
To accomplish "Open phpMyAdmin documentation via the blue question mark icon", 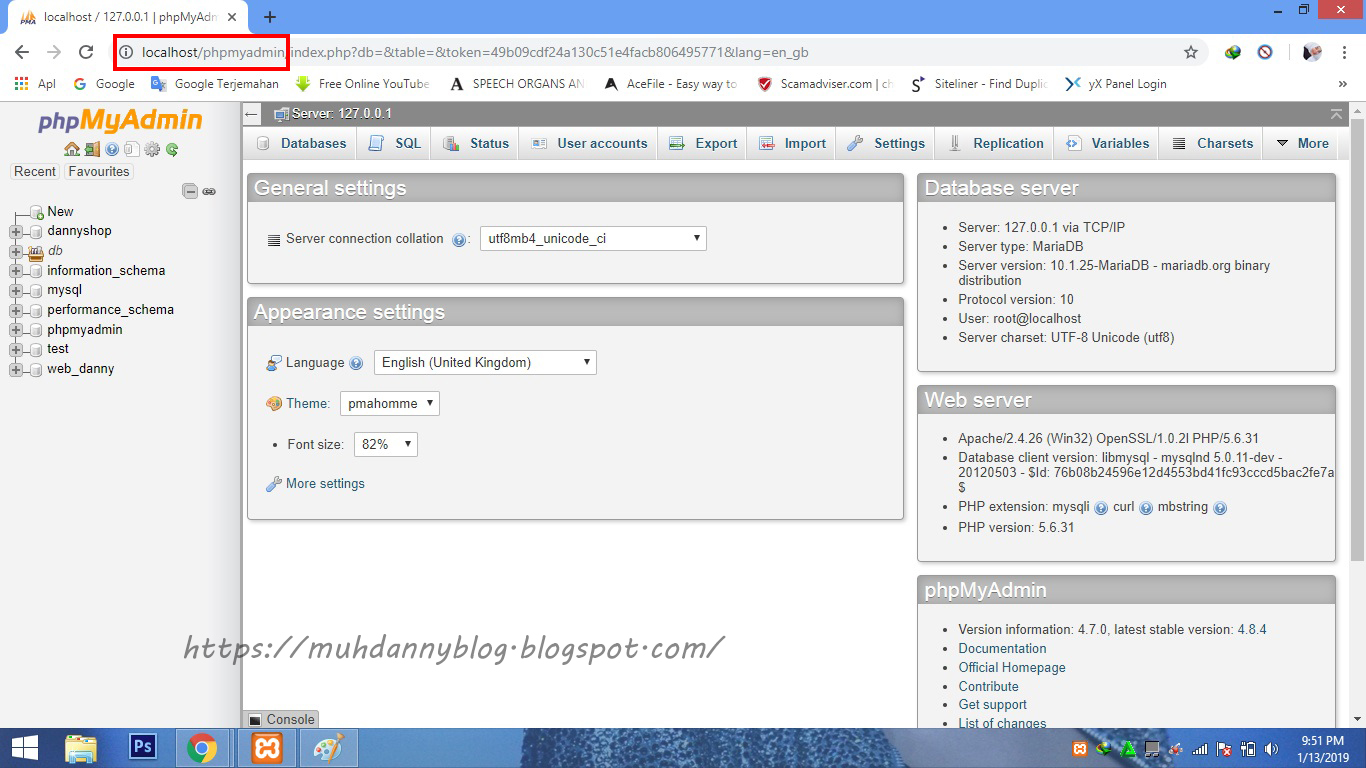I will (111, 150).
